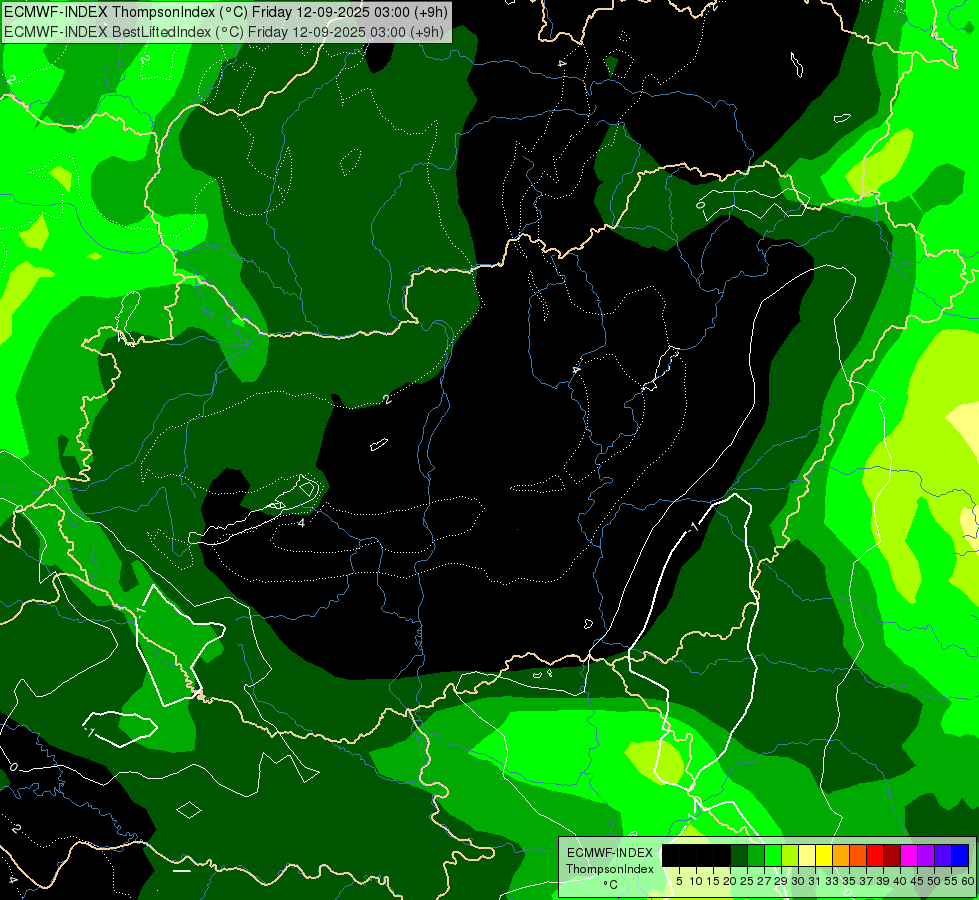Click the legend scale value 45
979x900 pixels.
[x=917, y=881]
